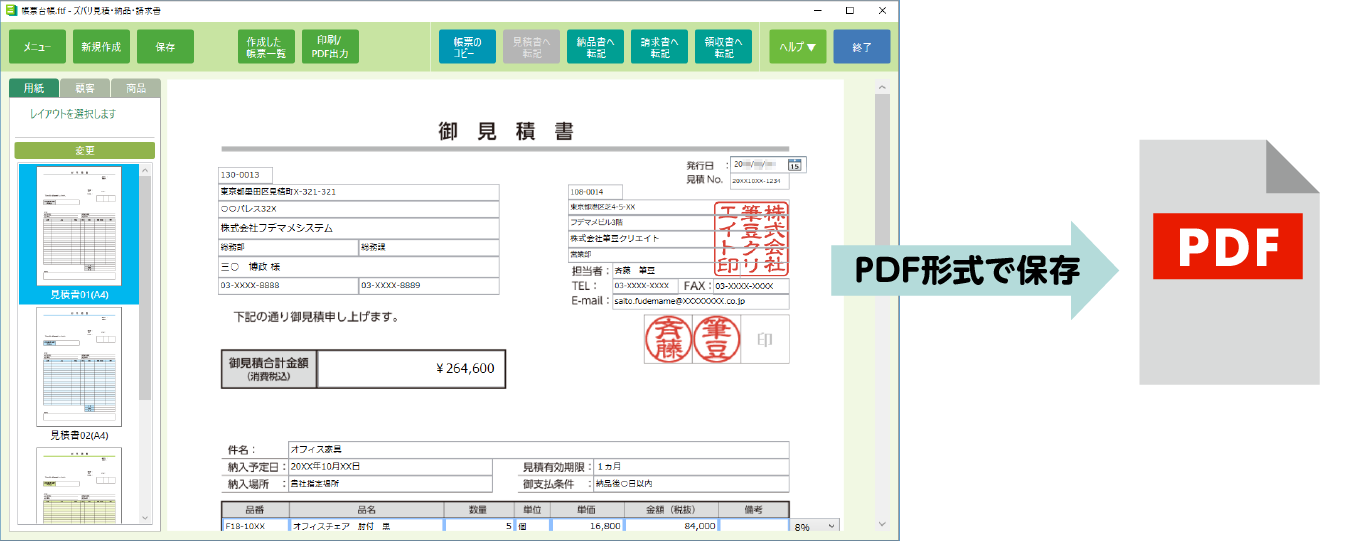Switch to the 商品 tab

(x=136, y=88)
